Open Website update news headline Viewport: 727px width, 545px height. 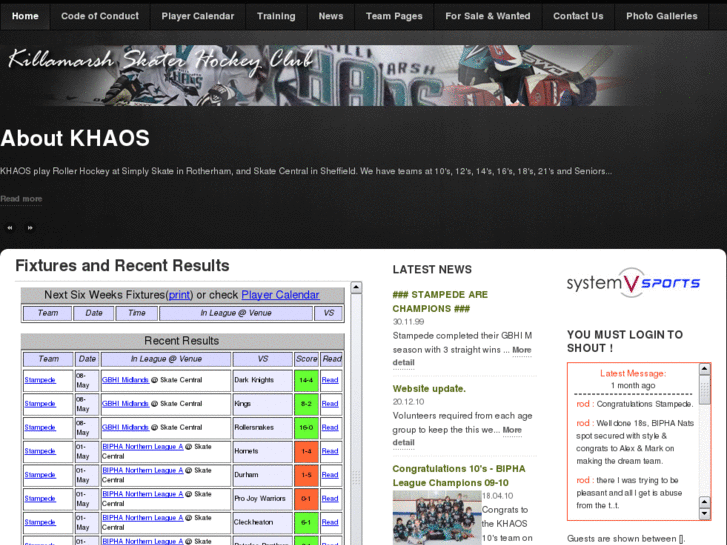pyautogui.click(x=429, y=389)
